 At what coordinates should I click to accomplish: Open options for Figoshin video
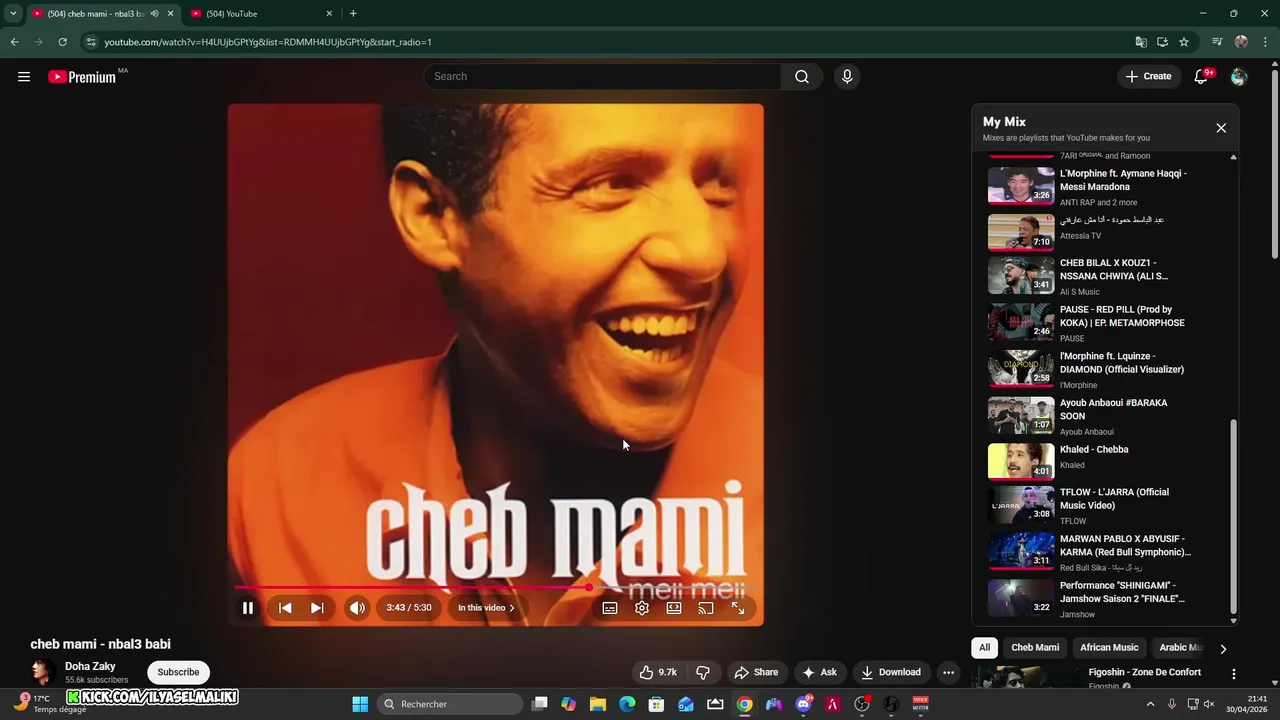pos(1234,674)
